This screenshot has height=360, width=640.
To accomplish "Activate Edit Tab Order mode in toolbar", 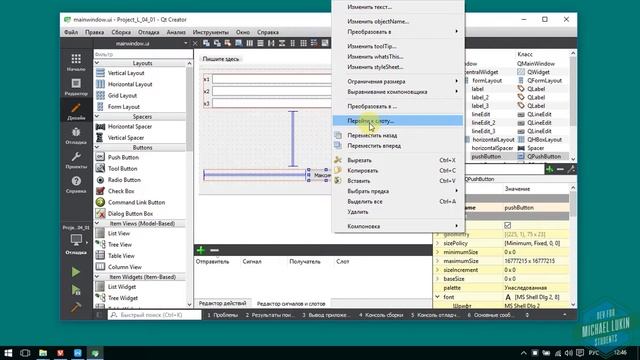I will pos(238,43).
